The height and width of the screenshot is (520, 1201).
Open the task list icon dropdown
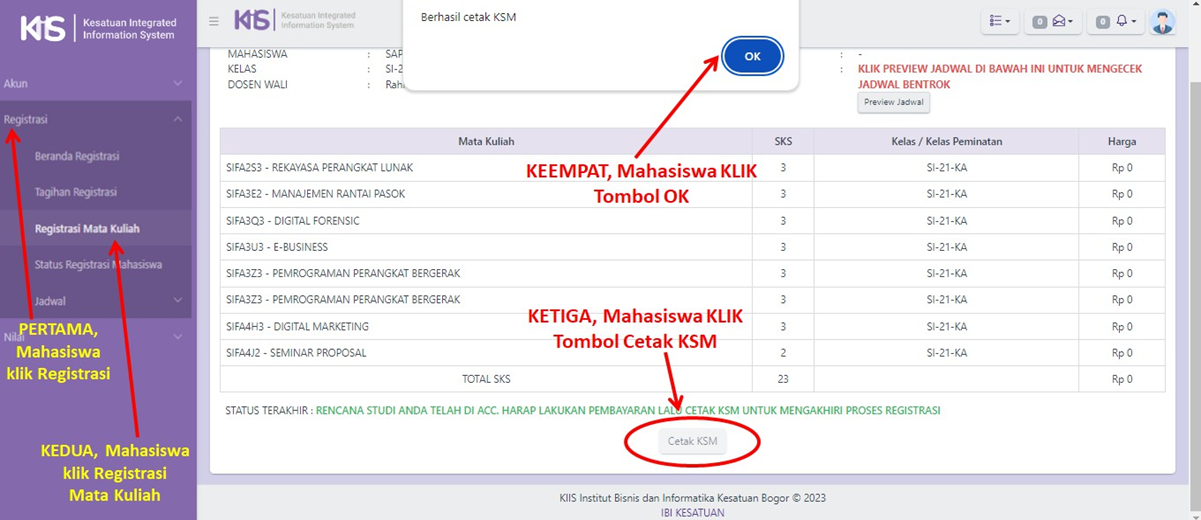1000,21
